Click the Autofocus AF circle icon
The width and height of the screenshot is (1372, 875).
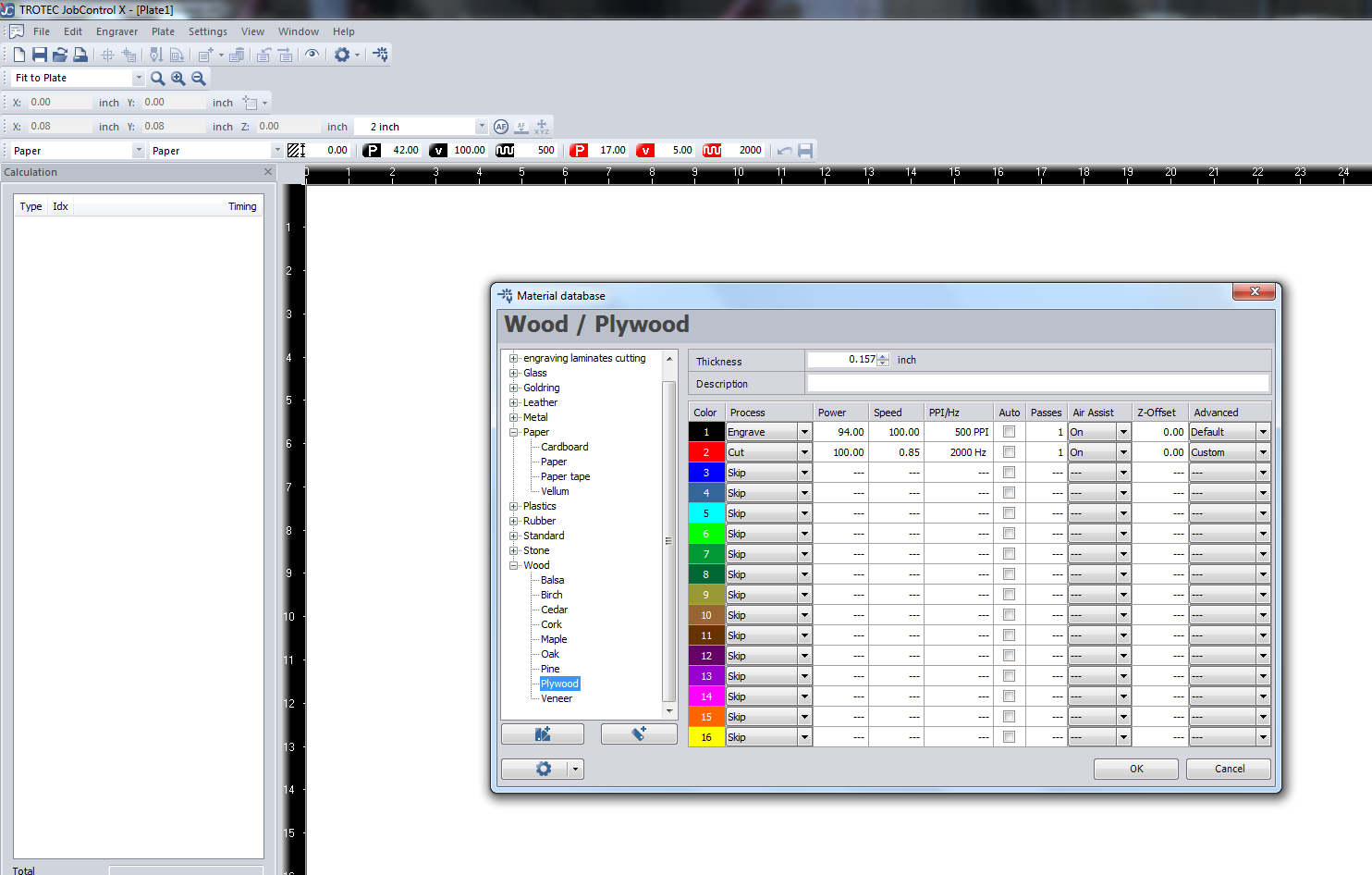[x=501, y=127]
